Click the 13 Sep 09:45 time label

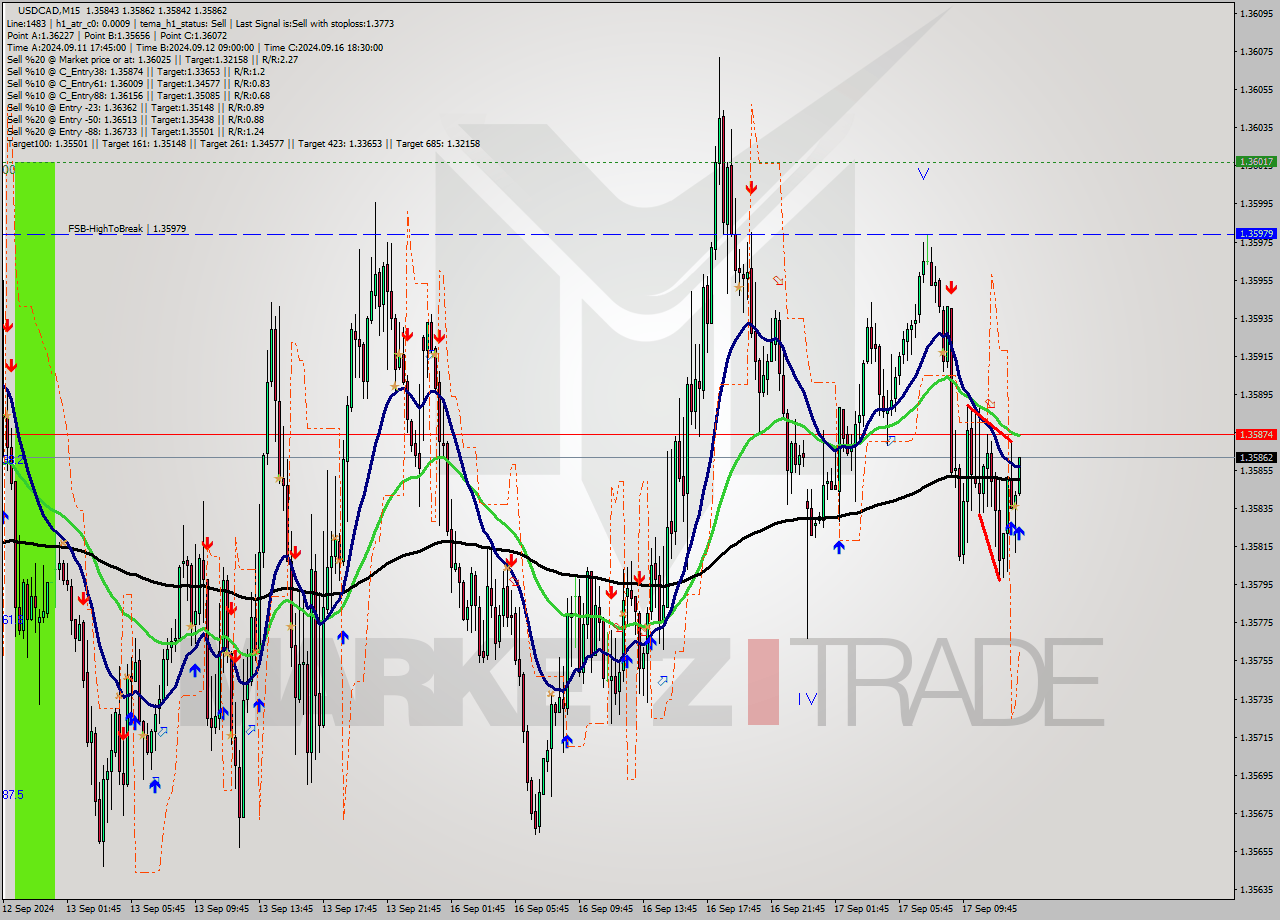click(x=221, y=909)
